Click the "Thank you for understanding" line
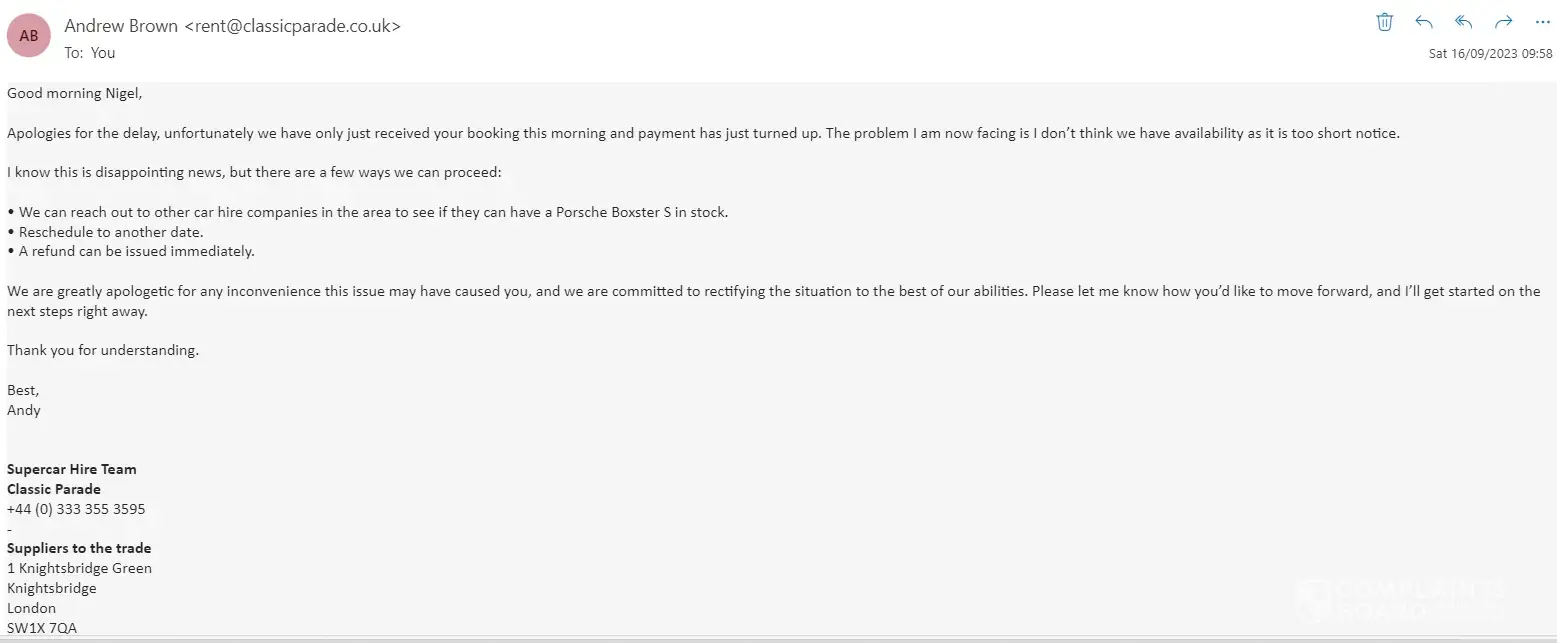The width and height of the screenshot is (1557, 643). point(103,351)
